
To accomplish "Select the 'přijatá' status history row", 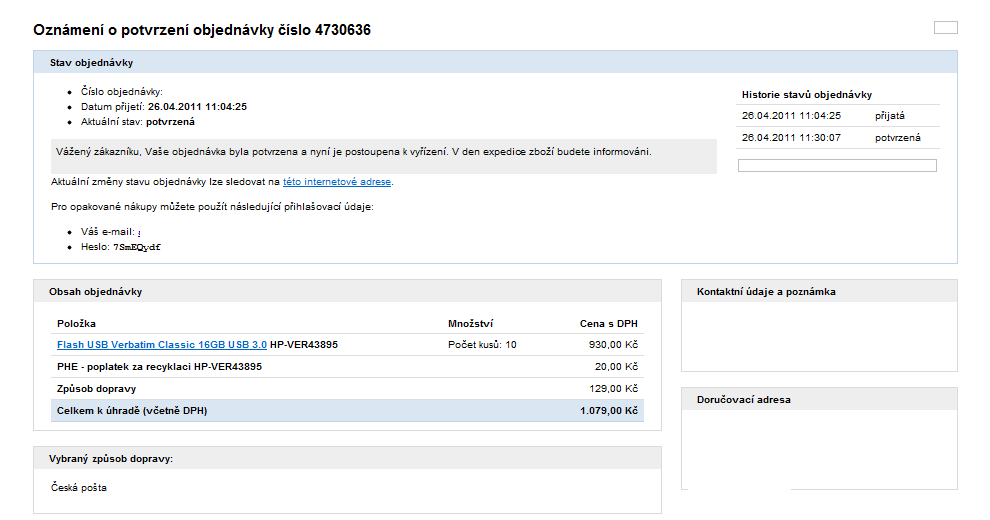I will tap(838, 116).
